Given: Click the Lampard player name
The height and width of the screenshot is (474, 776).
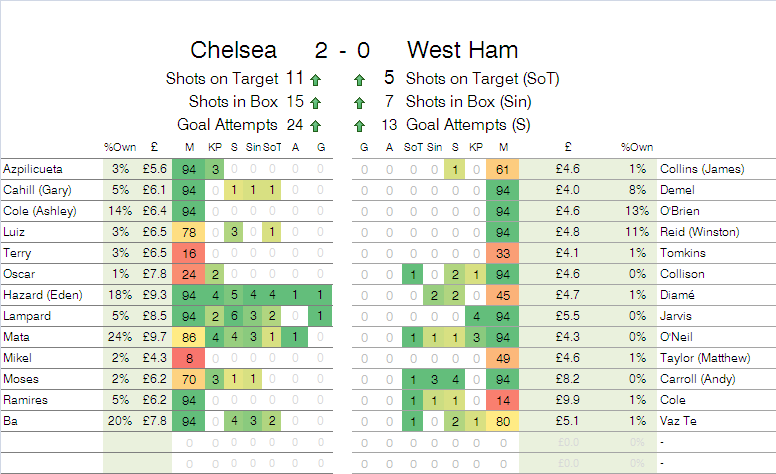Looking at the screenshot, I should [27, 316].
